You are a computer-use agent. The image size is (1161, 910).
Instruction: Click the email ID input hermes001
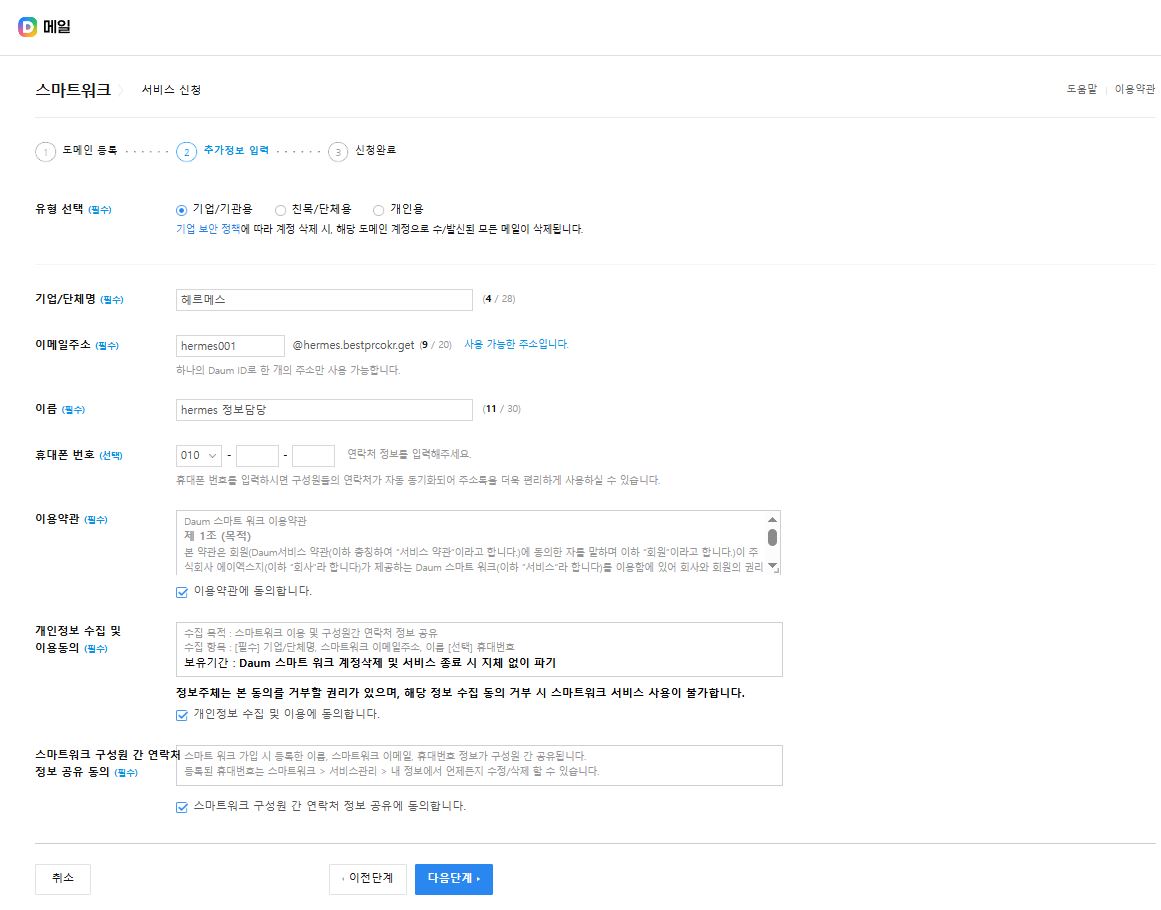[x=230, y=346]
